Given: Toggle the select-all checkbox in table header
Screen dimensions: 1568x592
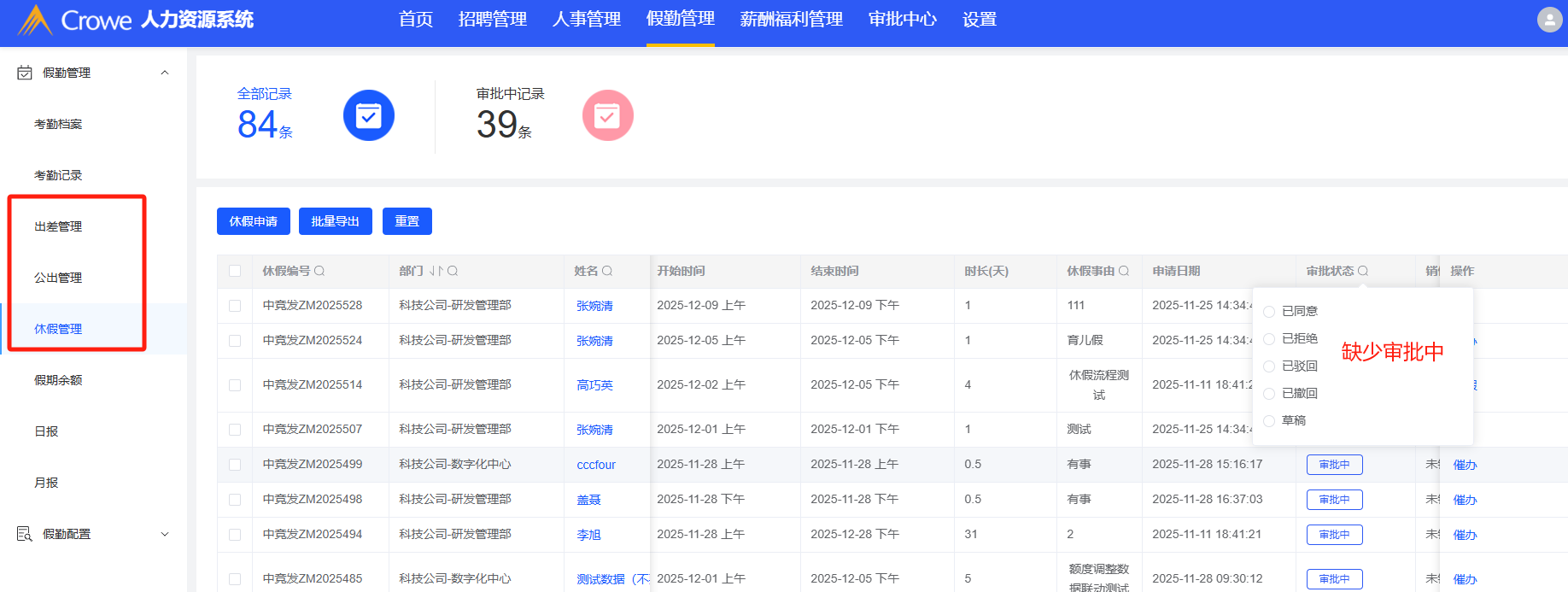Looking at the screenshot, I should (235, 271).
